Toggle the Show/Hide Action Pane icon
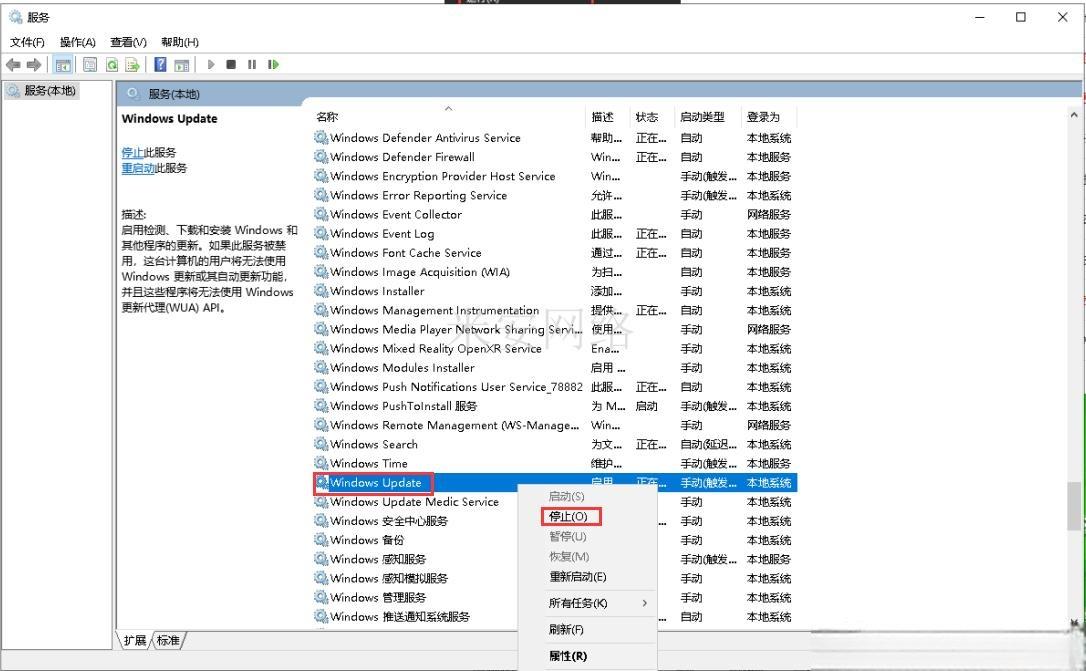Image resolution: width=1086 pixels, height=671 pixels. (x=181, y=65)
